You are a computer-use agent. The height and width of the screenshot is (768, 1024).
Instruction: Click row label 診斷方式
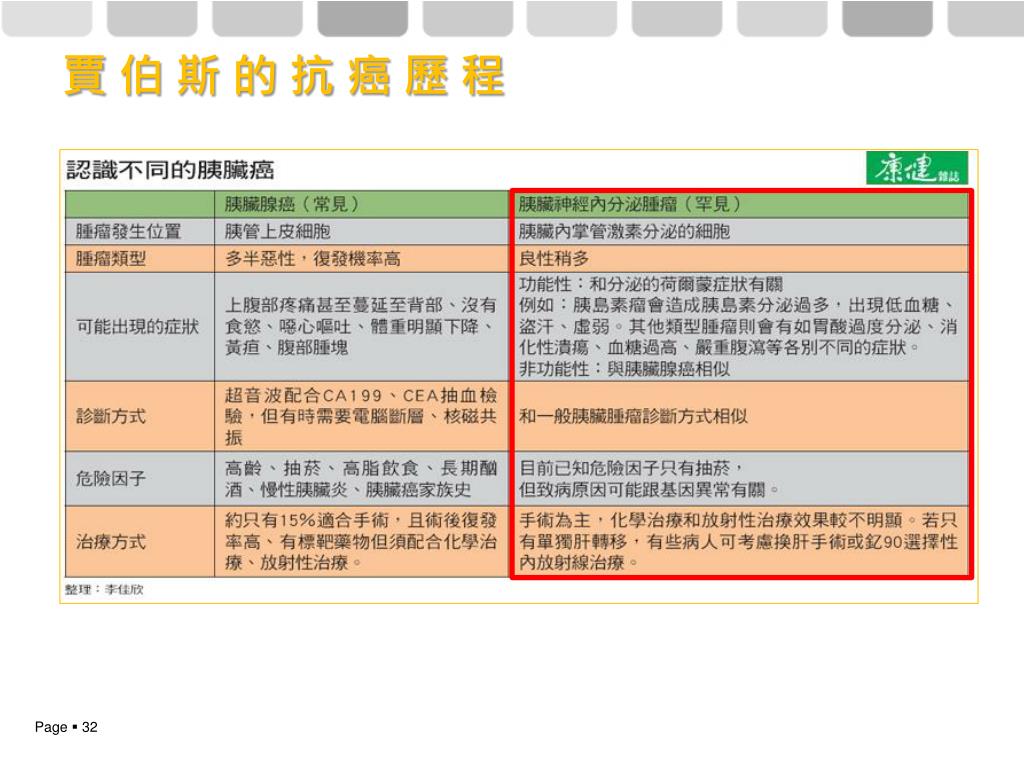point(111,416)
